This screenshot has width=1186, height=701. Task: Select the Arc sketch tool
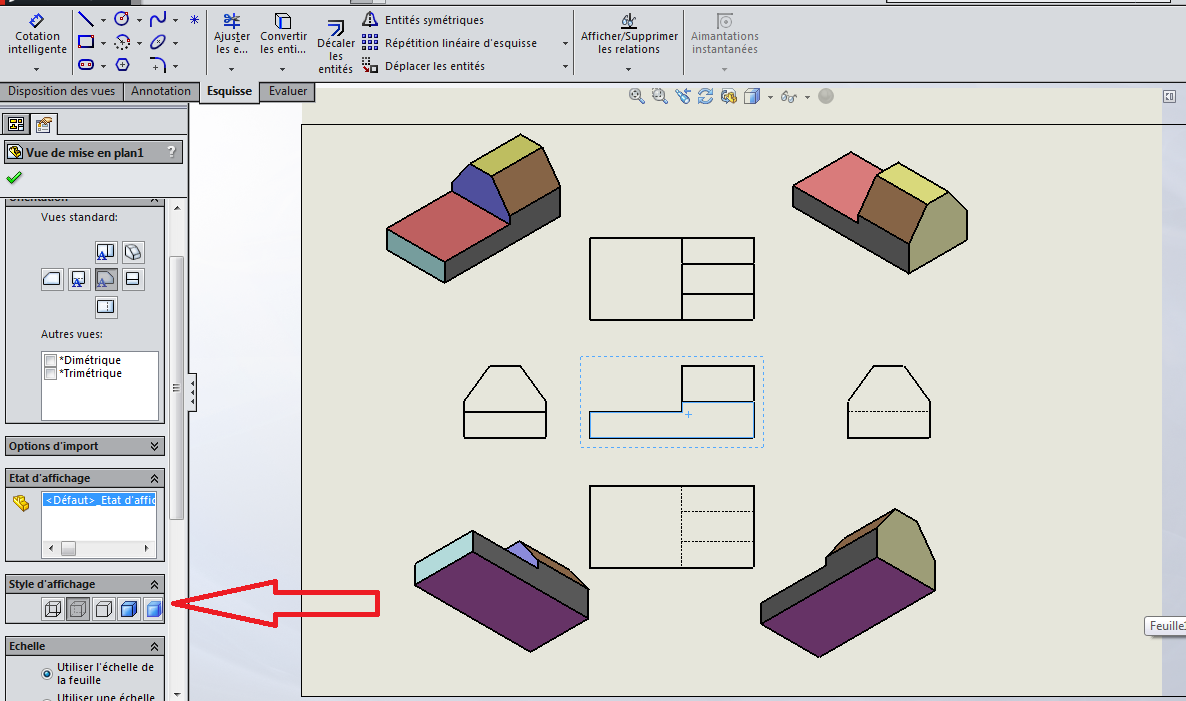coord(122,42)
